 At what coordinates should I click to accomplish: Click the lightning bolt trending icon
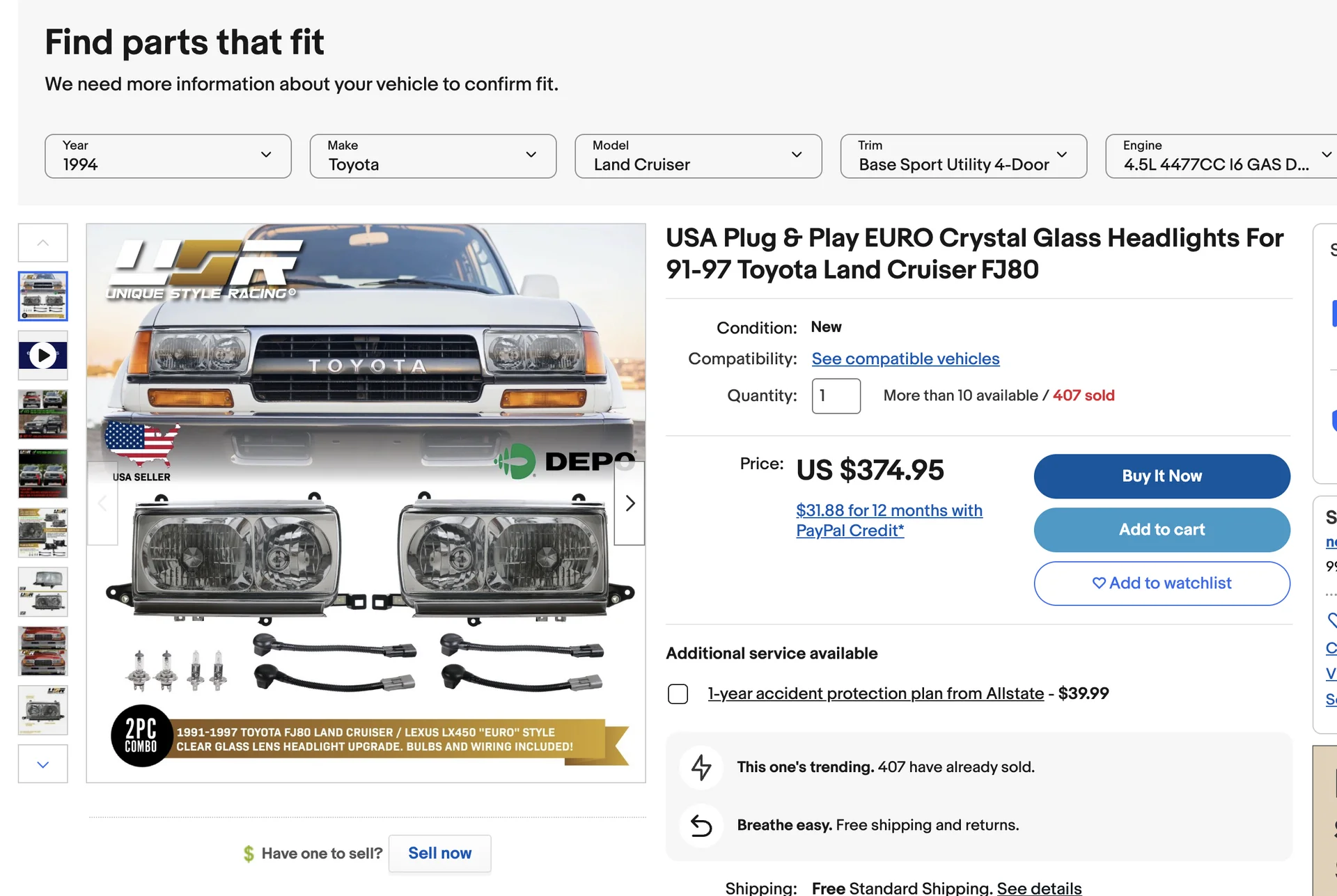(701, 767)
